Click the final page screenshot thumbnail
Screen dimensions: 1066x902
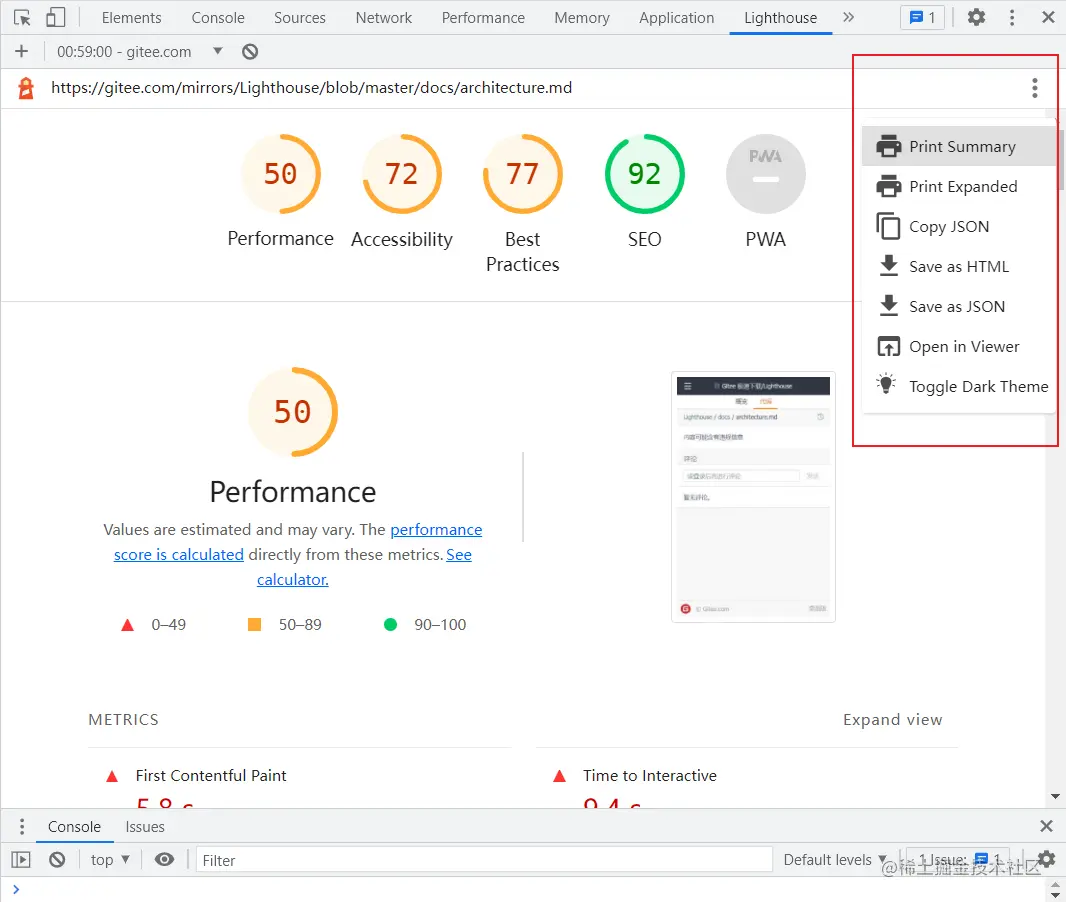tap(753, 497)
